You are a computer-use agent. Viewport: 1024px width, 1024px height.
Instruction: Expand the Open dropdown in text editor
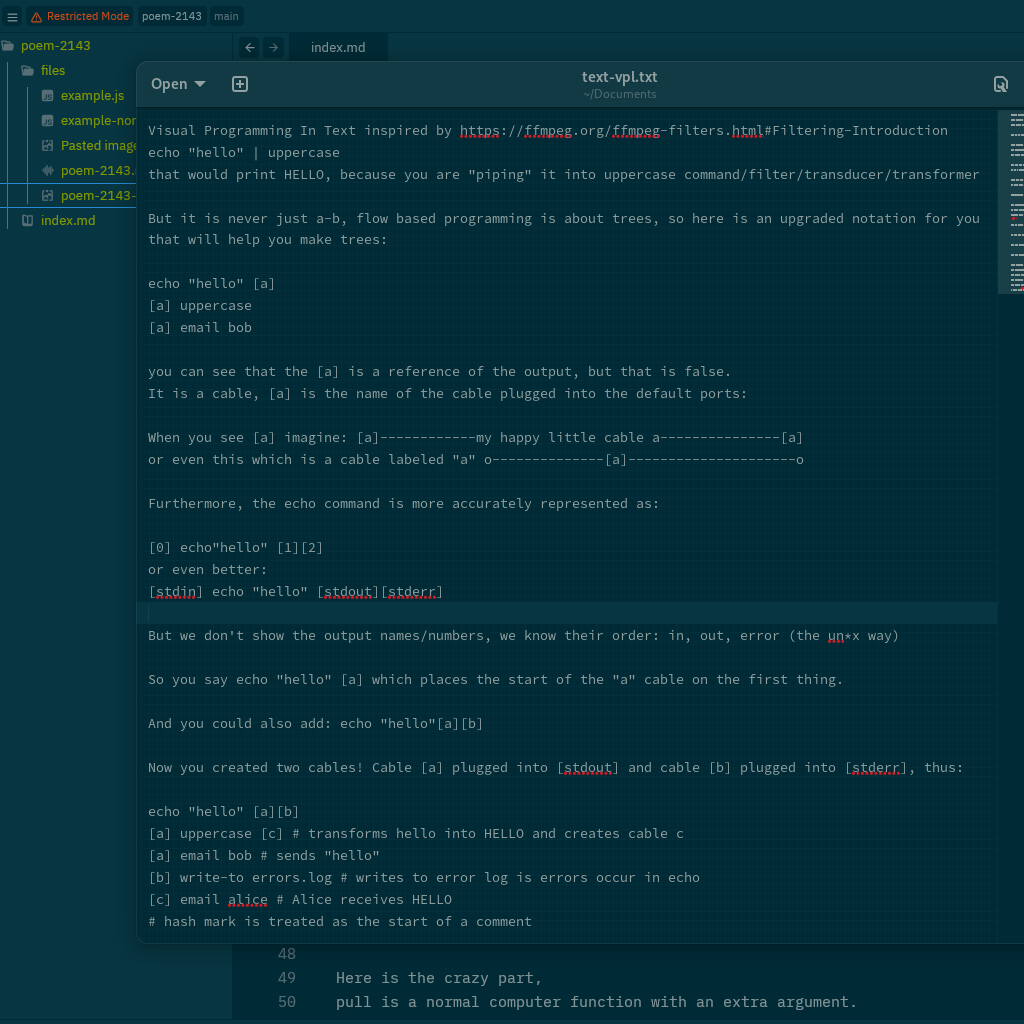click(x=178, y=84)
